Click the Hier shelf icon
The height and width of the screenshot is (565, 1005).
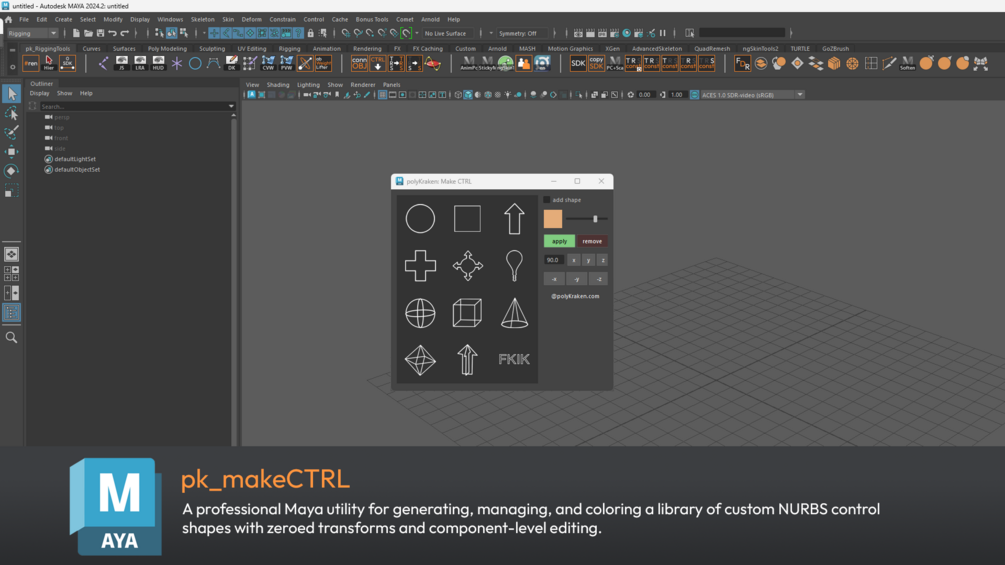49,63
